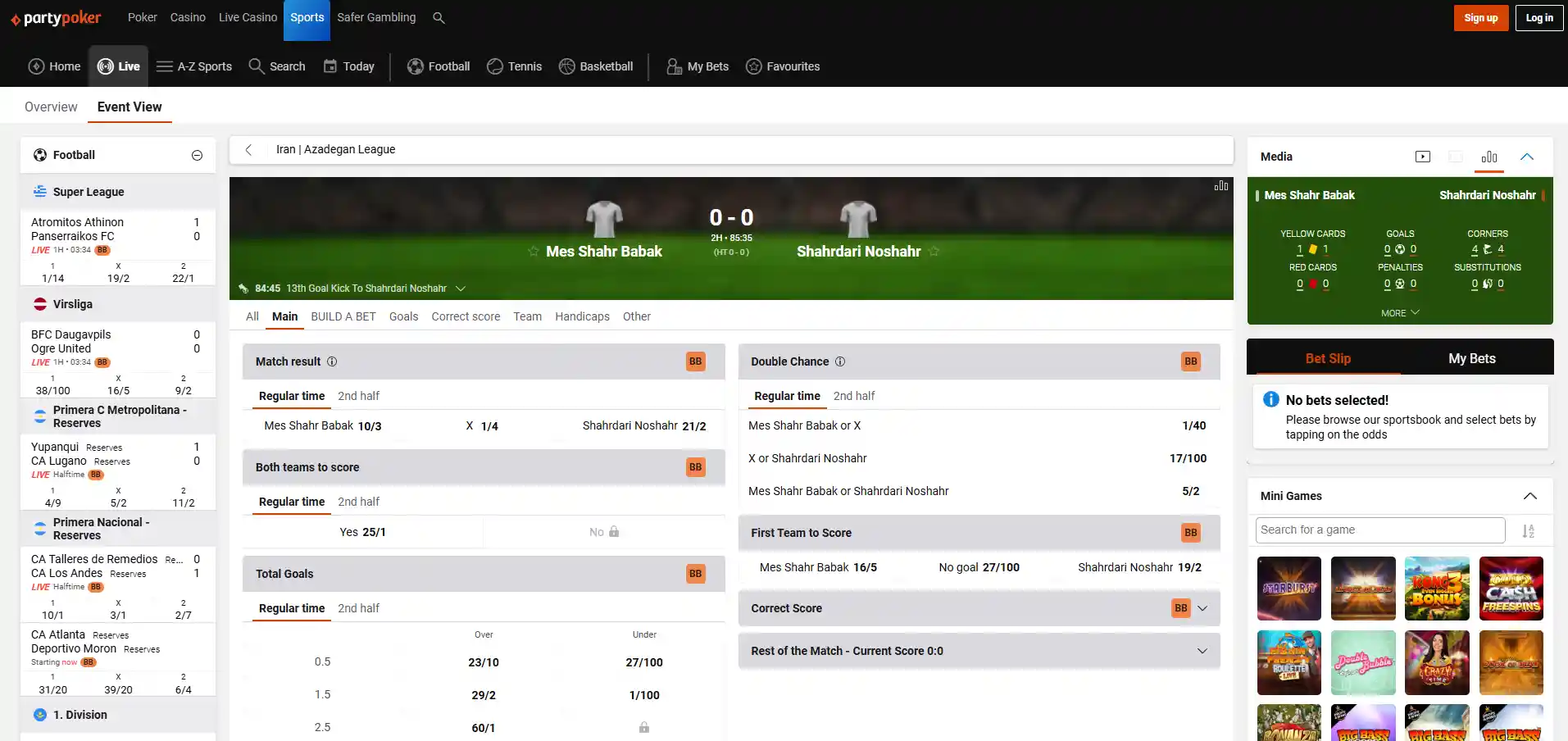
Task: Click the Total Goals BB badge
Action: coord(695,574)
